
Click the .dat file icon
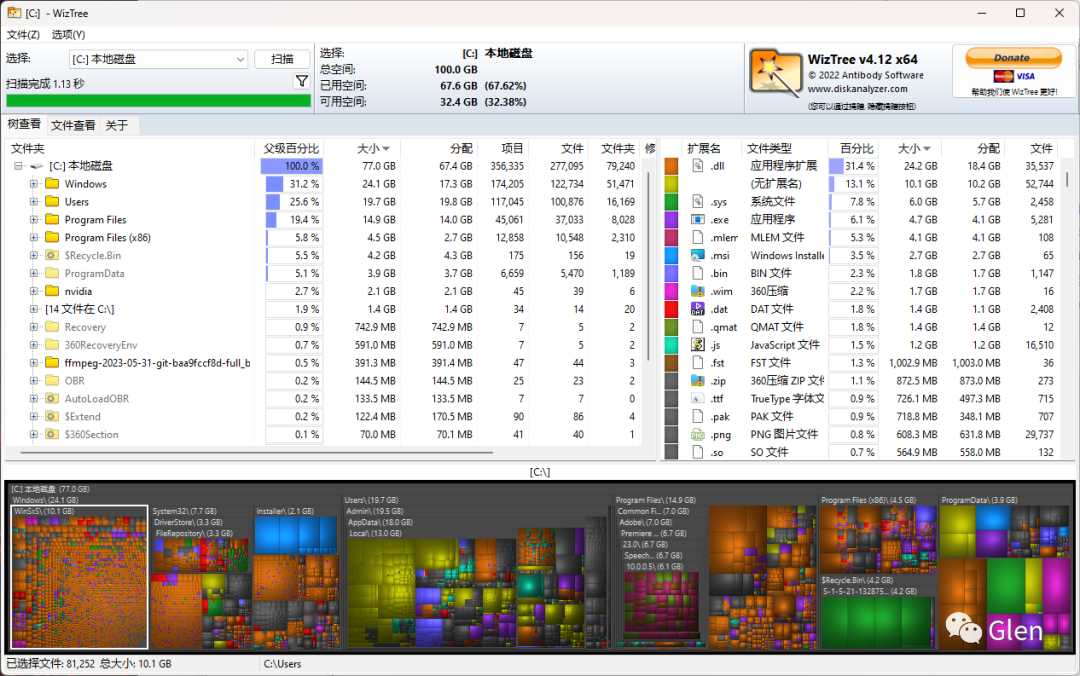pos(698,309)
